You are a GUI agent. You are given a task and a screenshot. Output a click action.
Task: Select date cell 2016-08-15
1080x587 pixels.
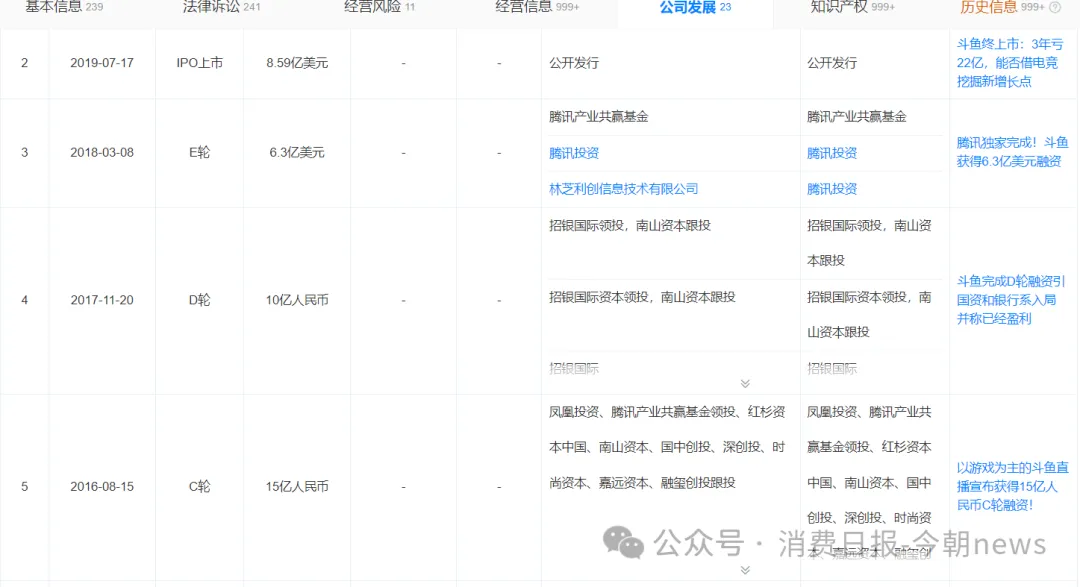(x=102, y=486)
